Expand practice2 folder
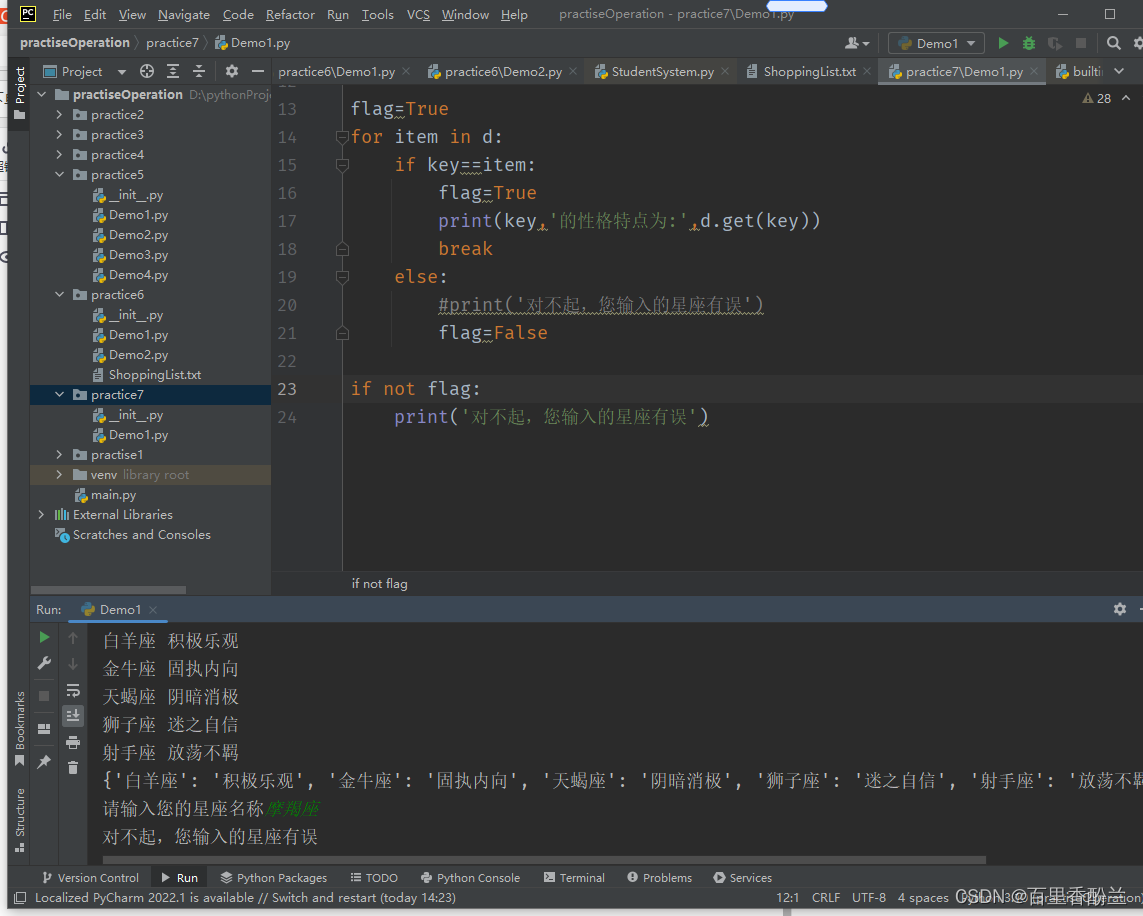This screenshot has width=1143, height=916. tap(59, 114)
